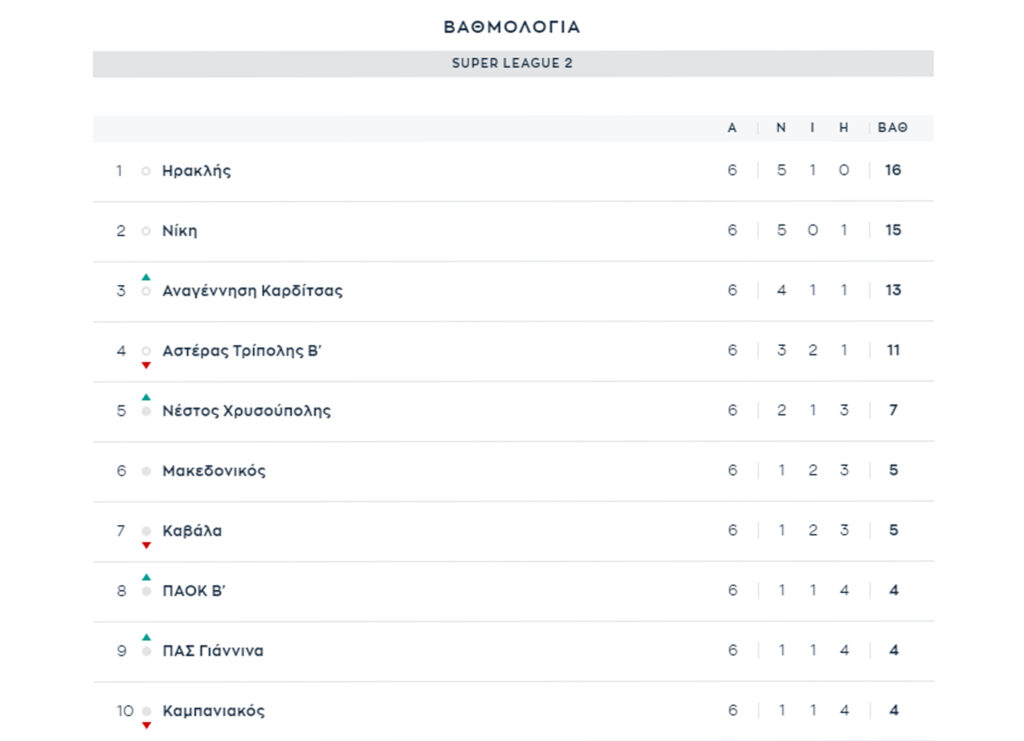Click red down arrow beside Καμπανιακός
Viewport: 1024px width, 741px height.
point(146,725)
